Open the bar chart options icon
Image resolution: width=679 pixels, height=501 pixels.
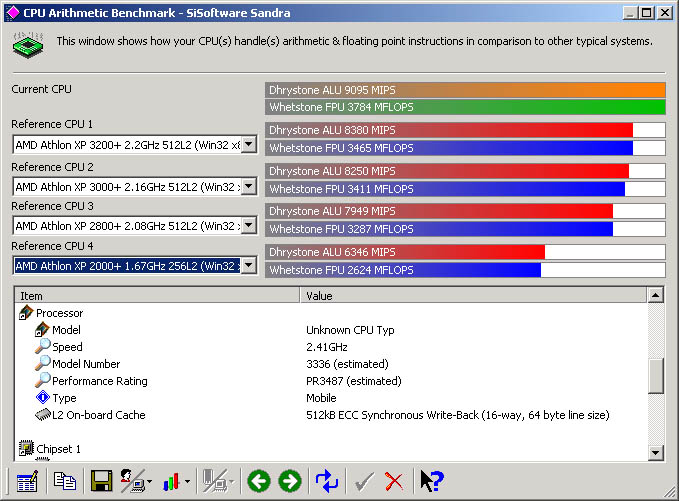click(171, 481)
